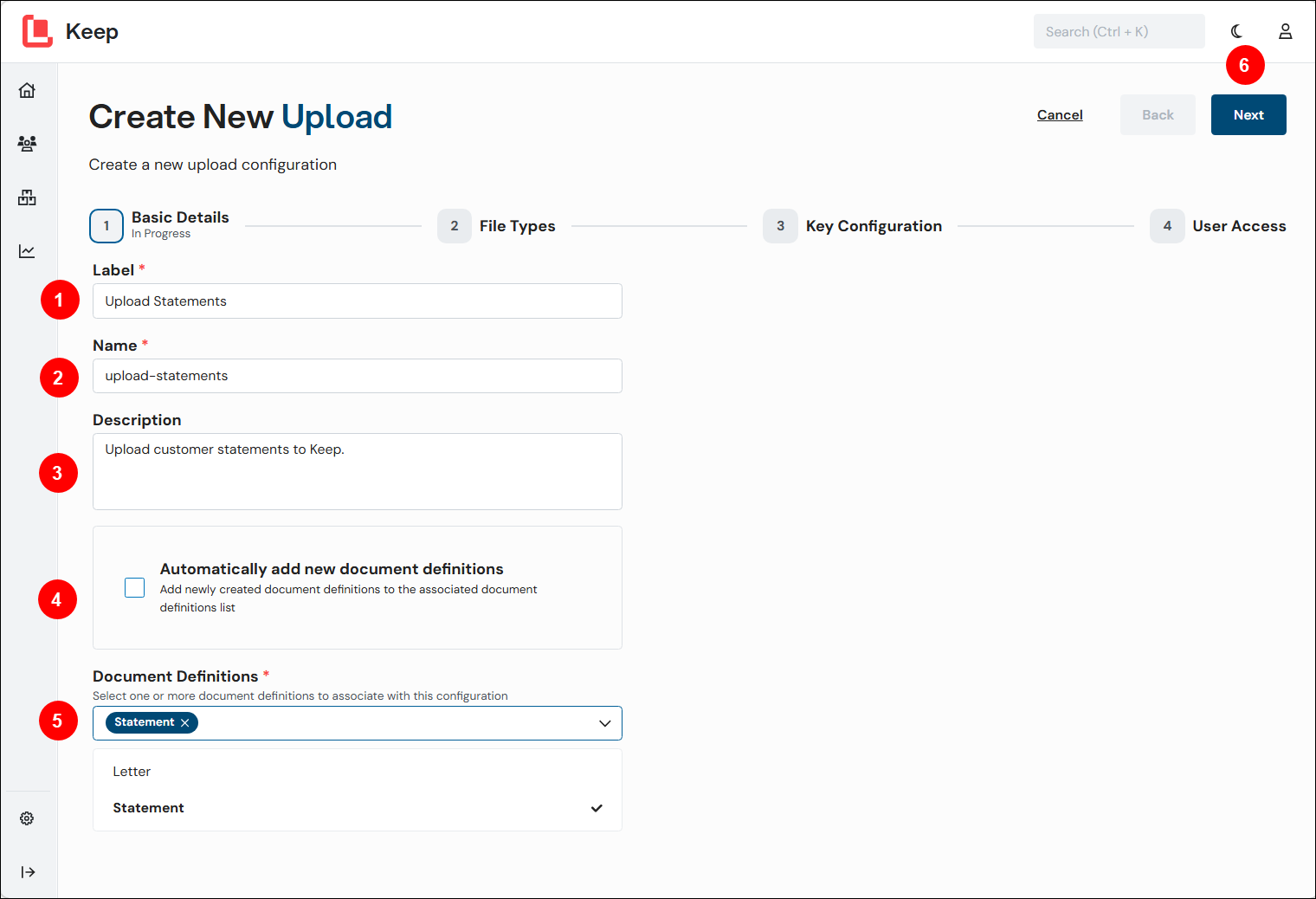This screenshot has height=899, width=1316.
Task: Click the Keep brand name
Action: pos(92,32)
